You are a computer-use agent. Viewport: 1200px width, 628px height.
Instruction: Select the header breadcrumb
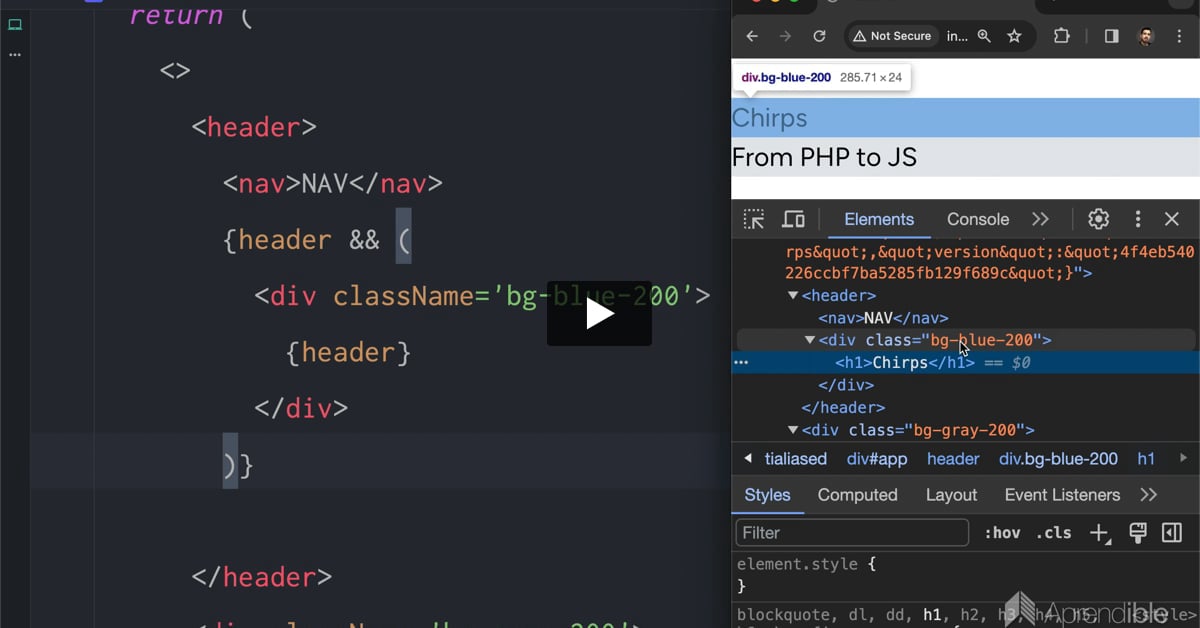[953, 459]
